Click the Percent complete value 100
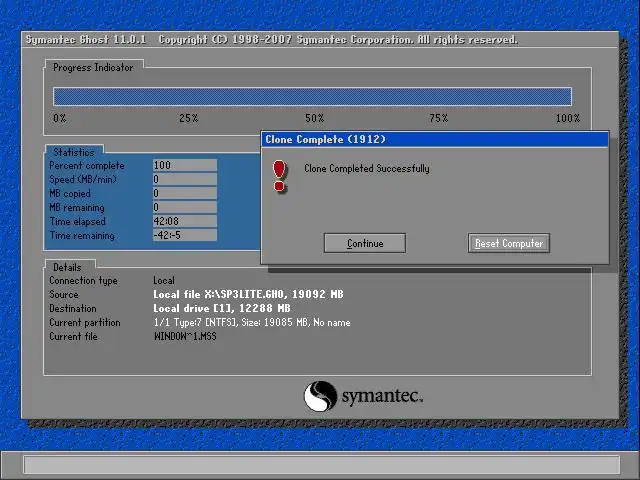Screen dimensions: 640x480 184,165
